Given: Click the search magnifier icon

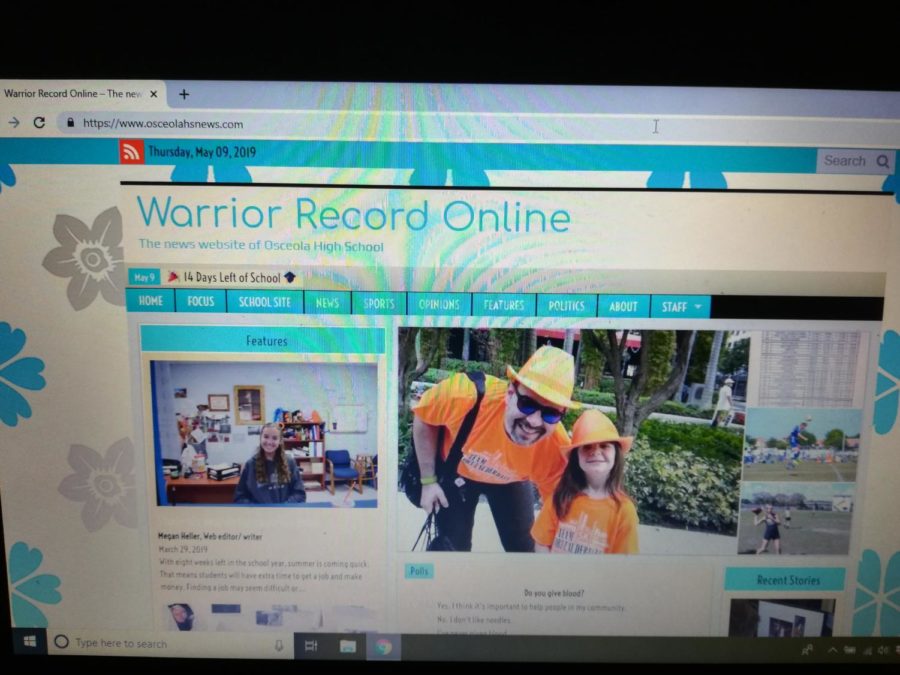Looking at the screenshot, I should [883, 161].
